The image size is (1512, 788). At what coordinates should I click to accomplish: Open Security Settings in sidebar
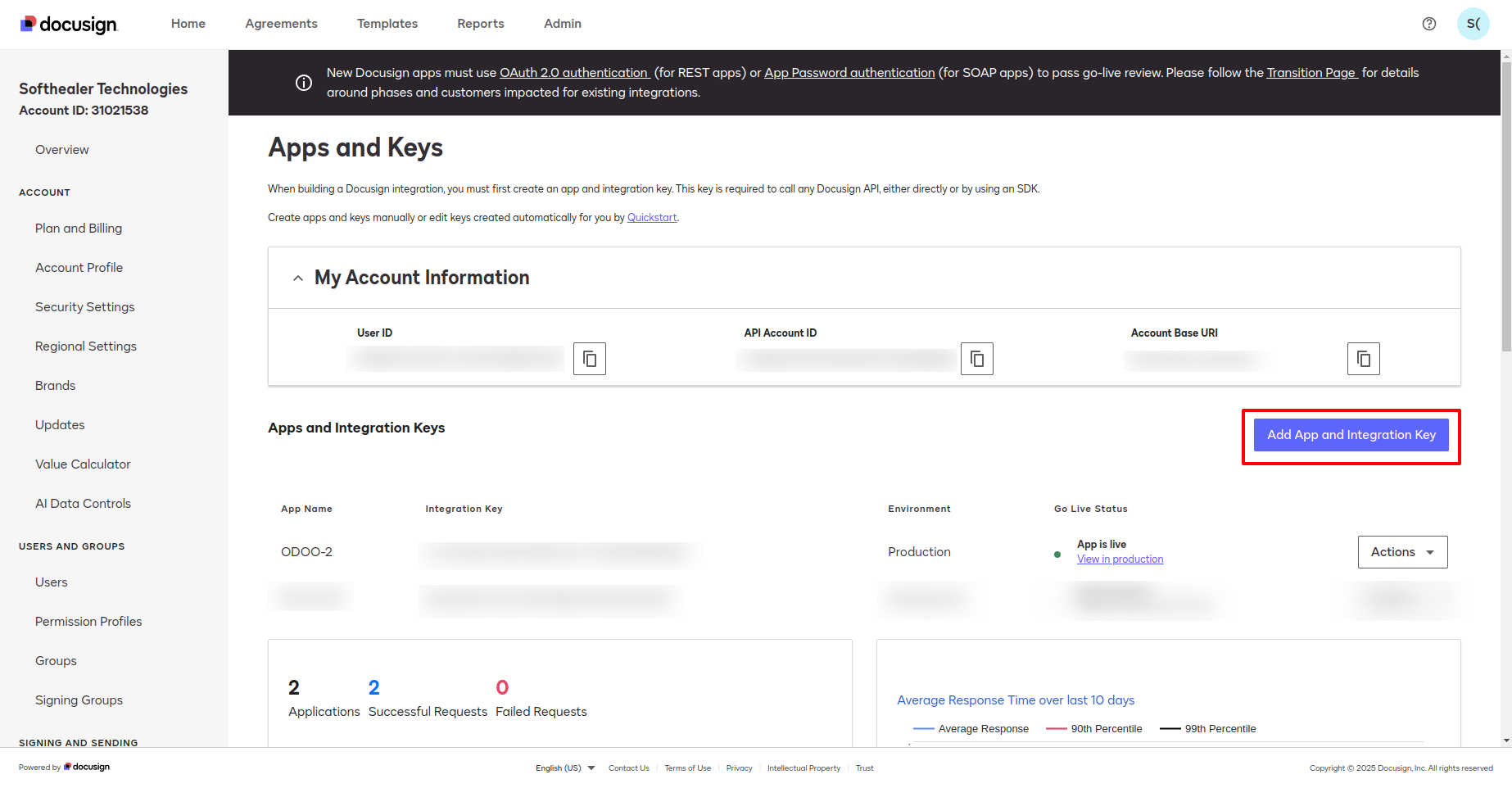tap(85, 307)
